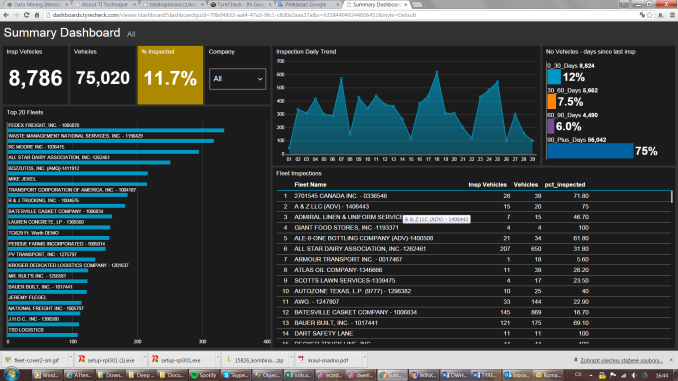
Task: Click the 90_Plus_Days 75% bar
Action: click(590, 151)
